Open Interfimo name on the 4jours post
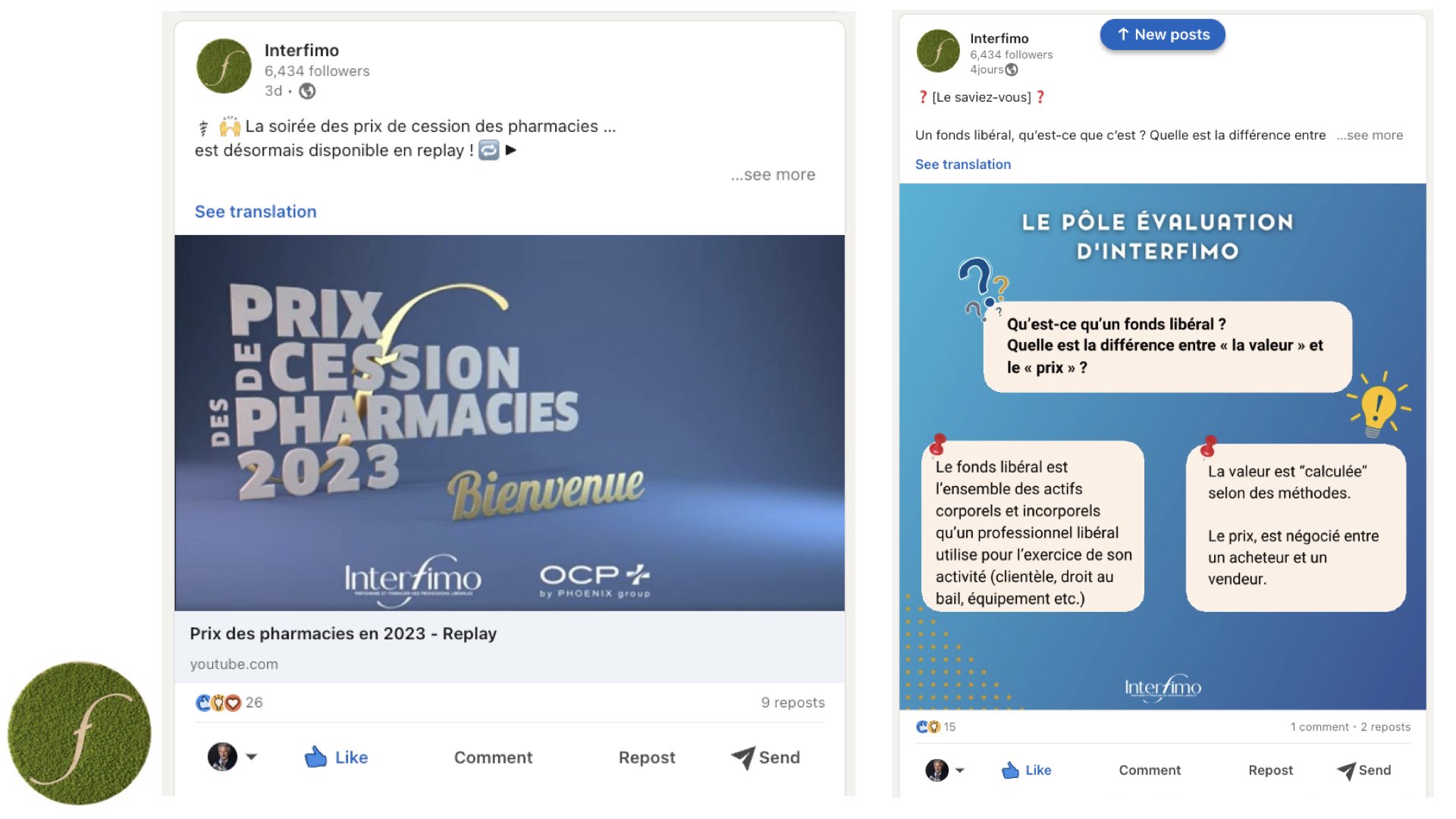This screenshot has height=819, width=1456. (x=999, y=39)
